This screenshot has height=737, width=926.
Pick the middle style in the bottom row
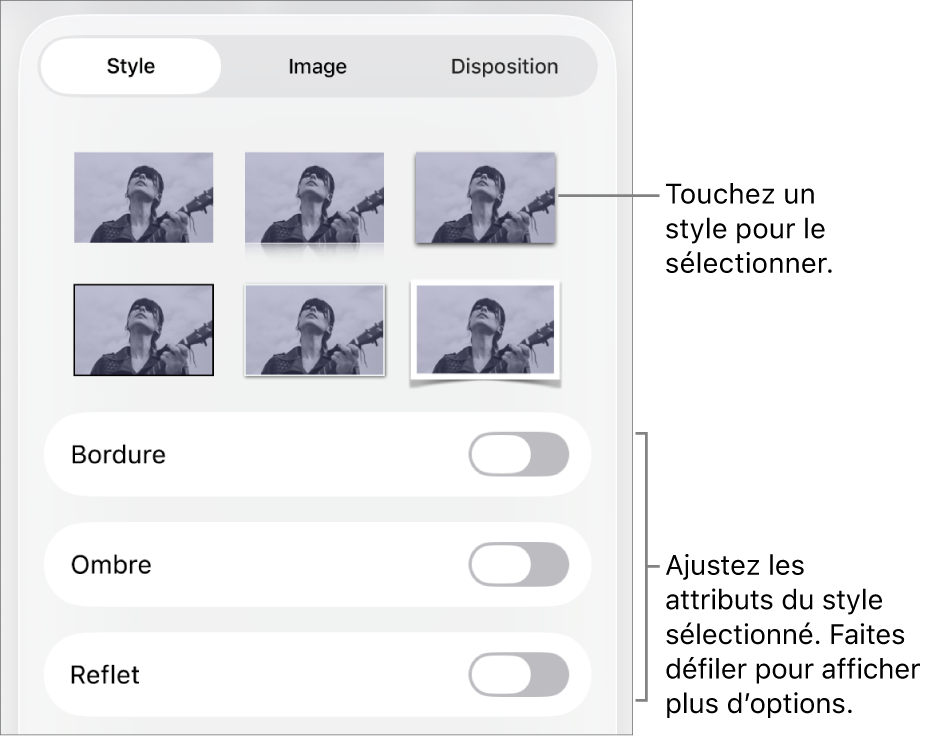[314, 330]
